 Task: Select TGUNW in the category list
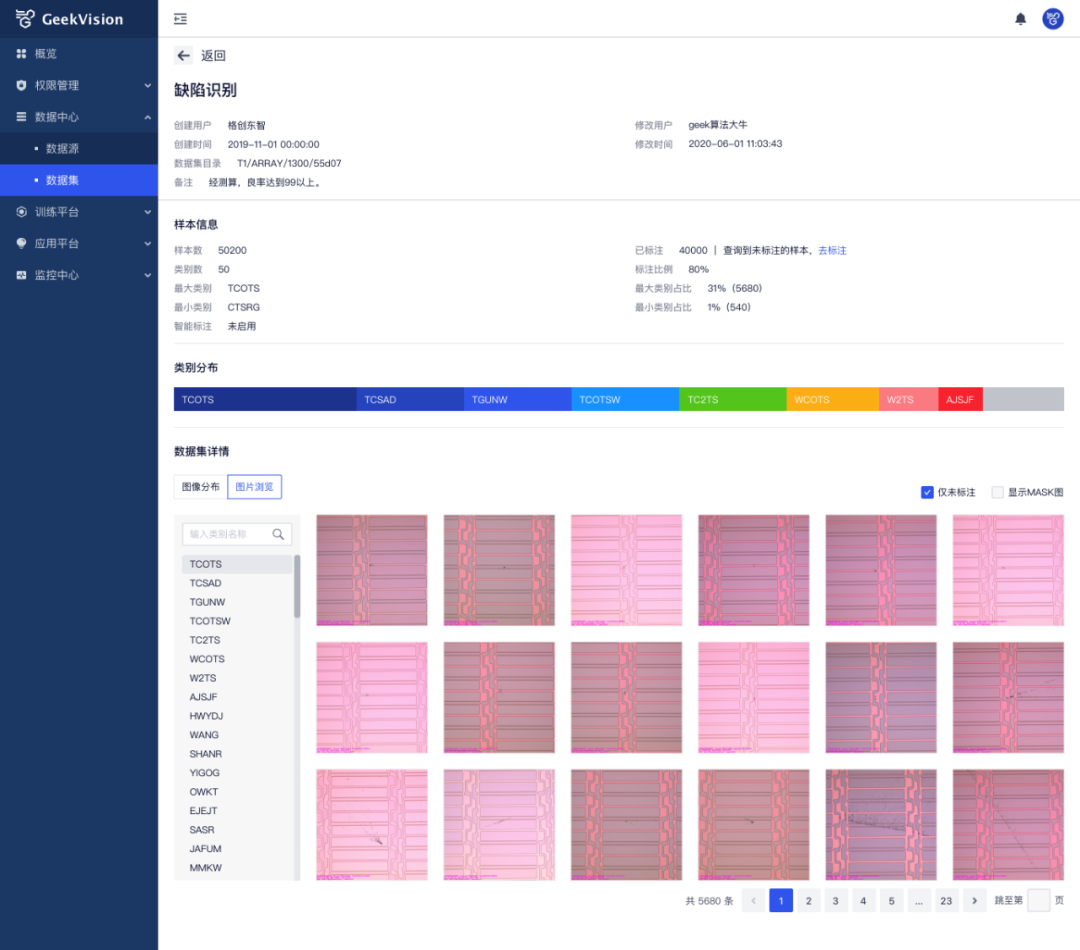pyautogui.click(x=208, y=602)
